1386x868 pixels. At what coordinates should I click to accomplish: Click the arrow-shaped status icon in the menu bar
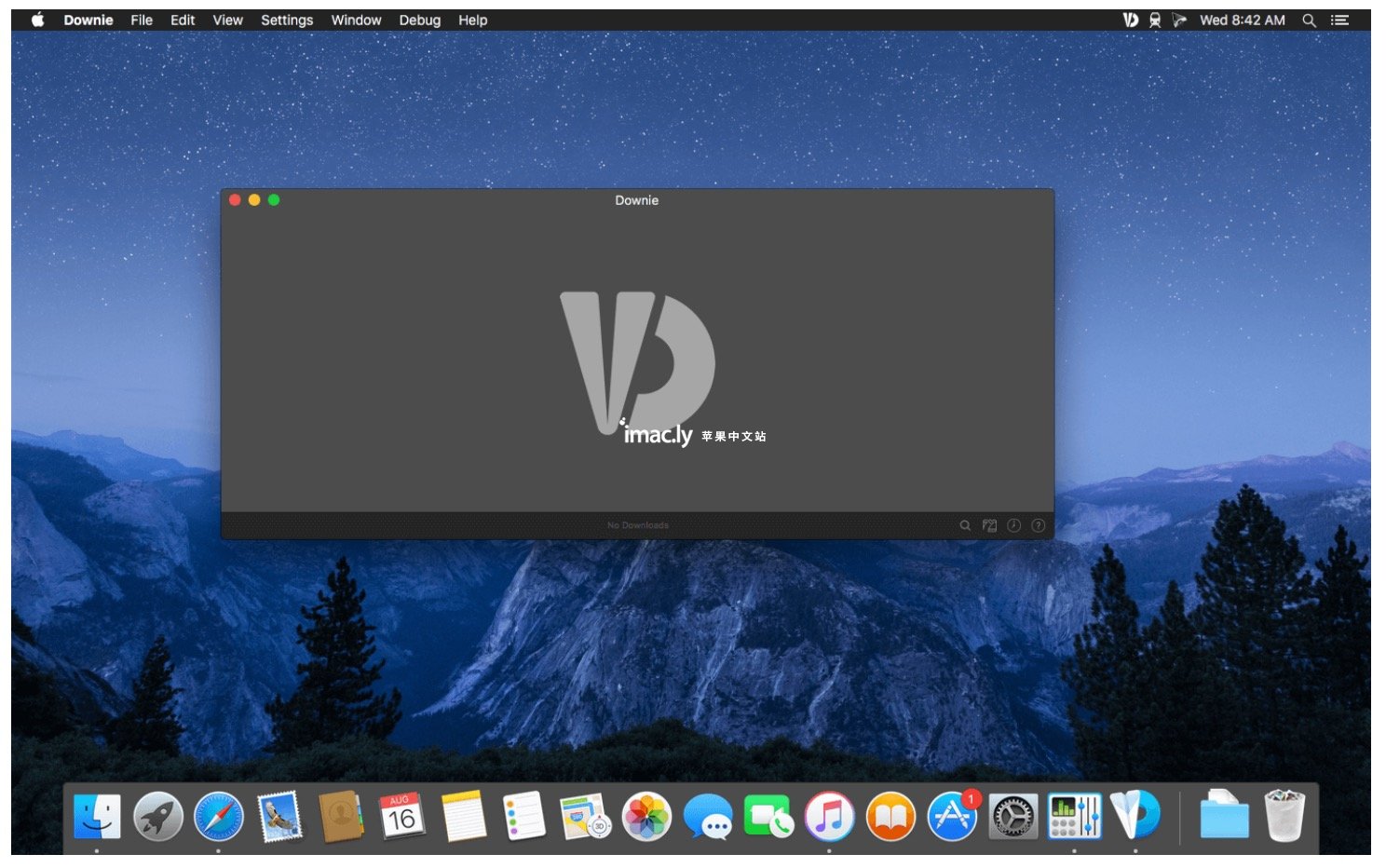click(x=1179, y=20)
